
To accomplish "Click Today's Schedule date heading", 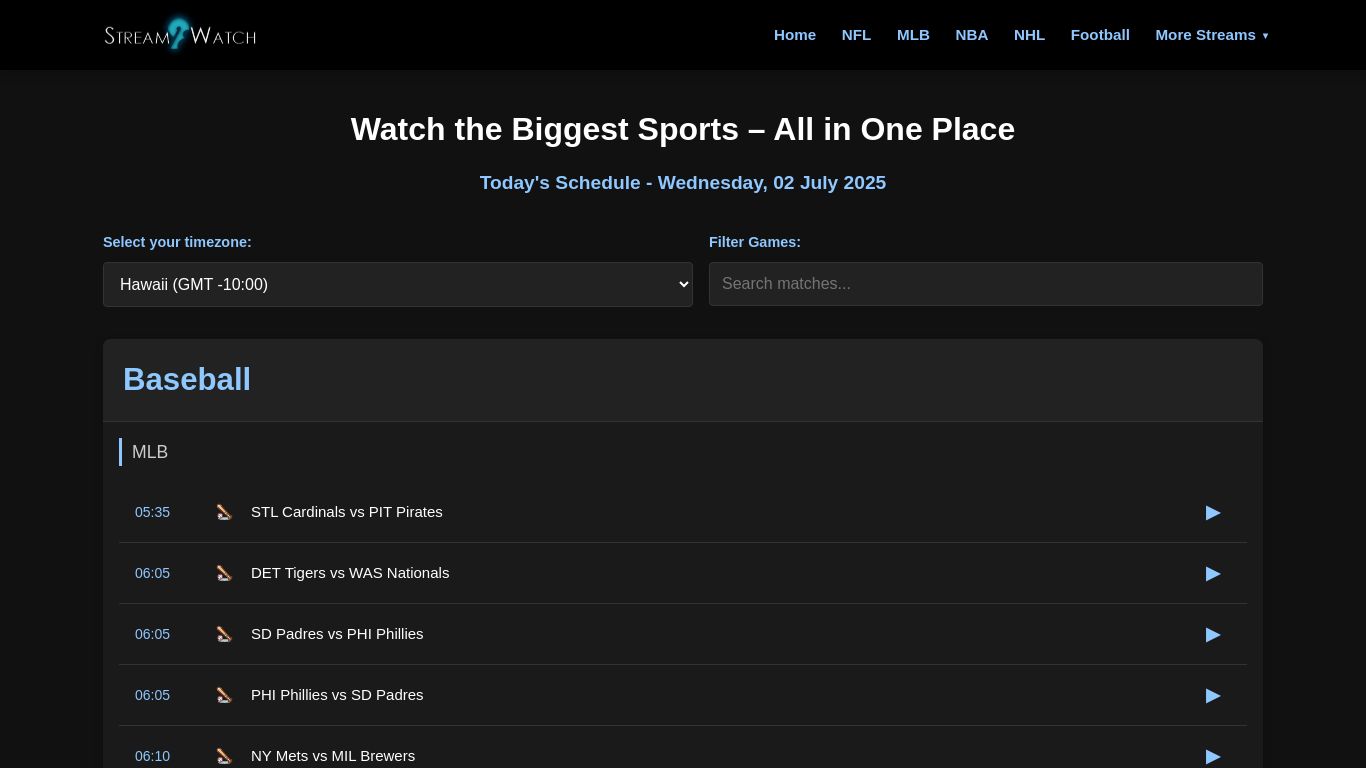I will (x=683, y=183).
